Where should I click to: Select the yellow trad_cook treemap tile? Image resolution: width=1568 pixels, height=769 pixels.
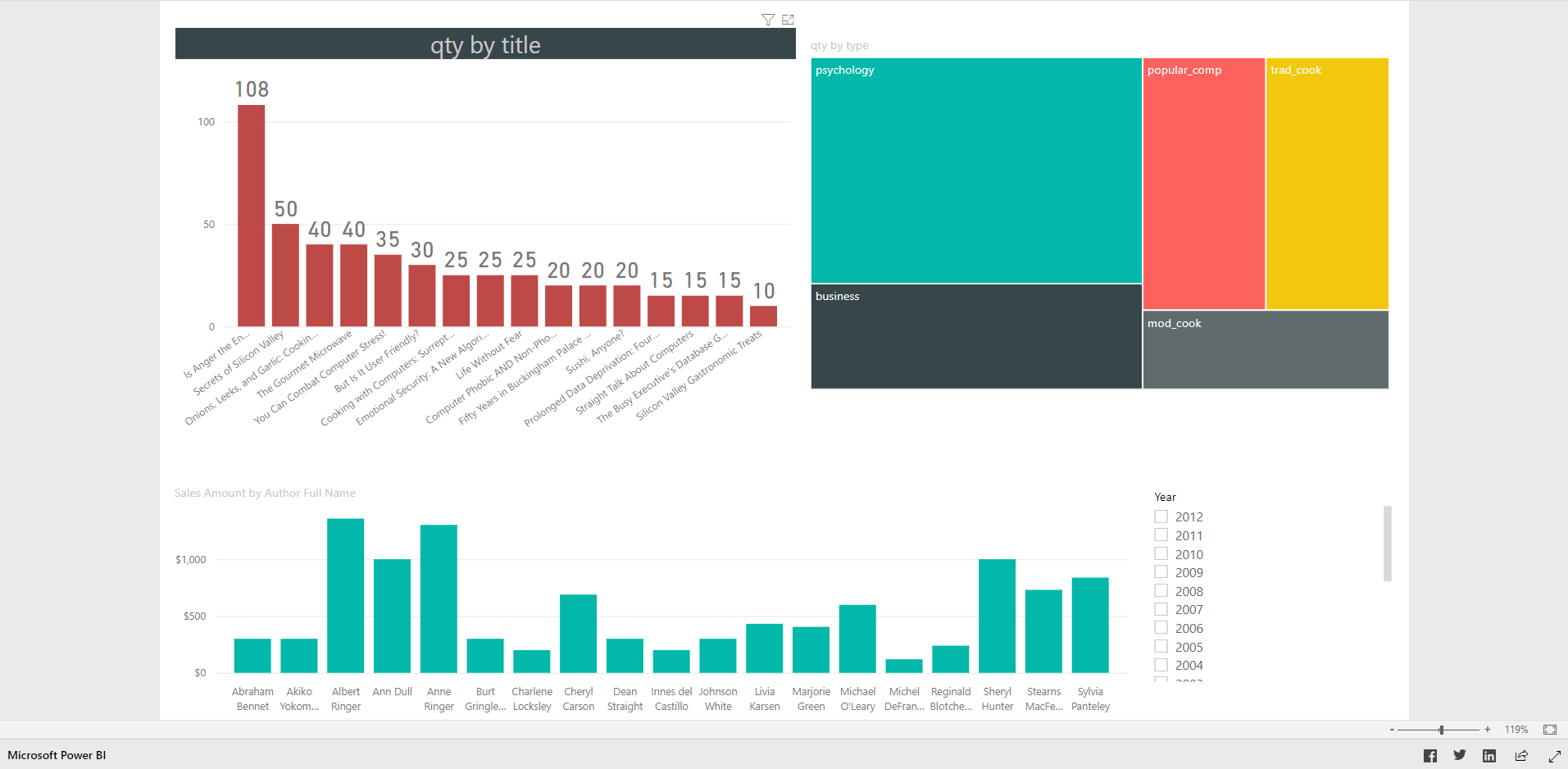pos(1326,184)
